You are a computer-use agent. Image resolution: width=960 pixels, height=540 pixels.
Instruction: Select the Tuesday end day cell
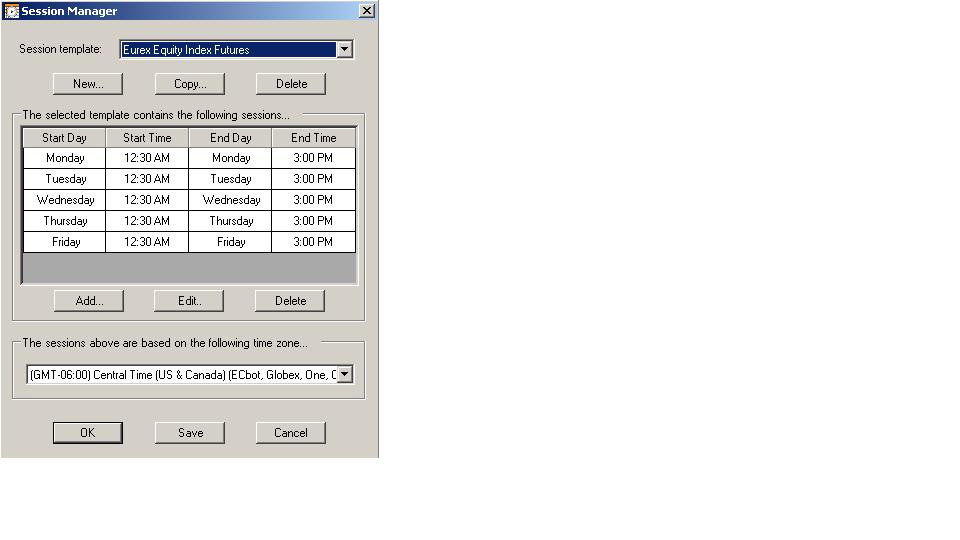click(x=230, y=179)
